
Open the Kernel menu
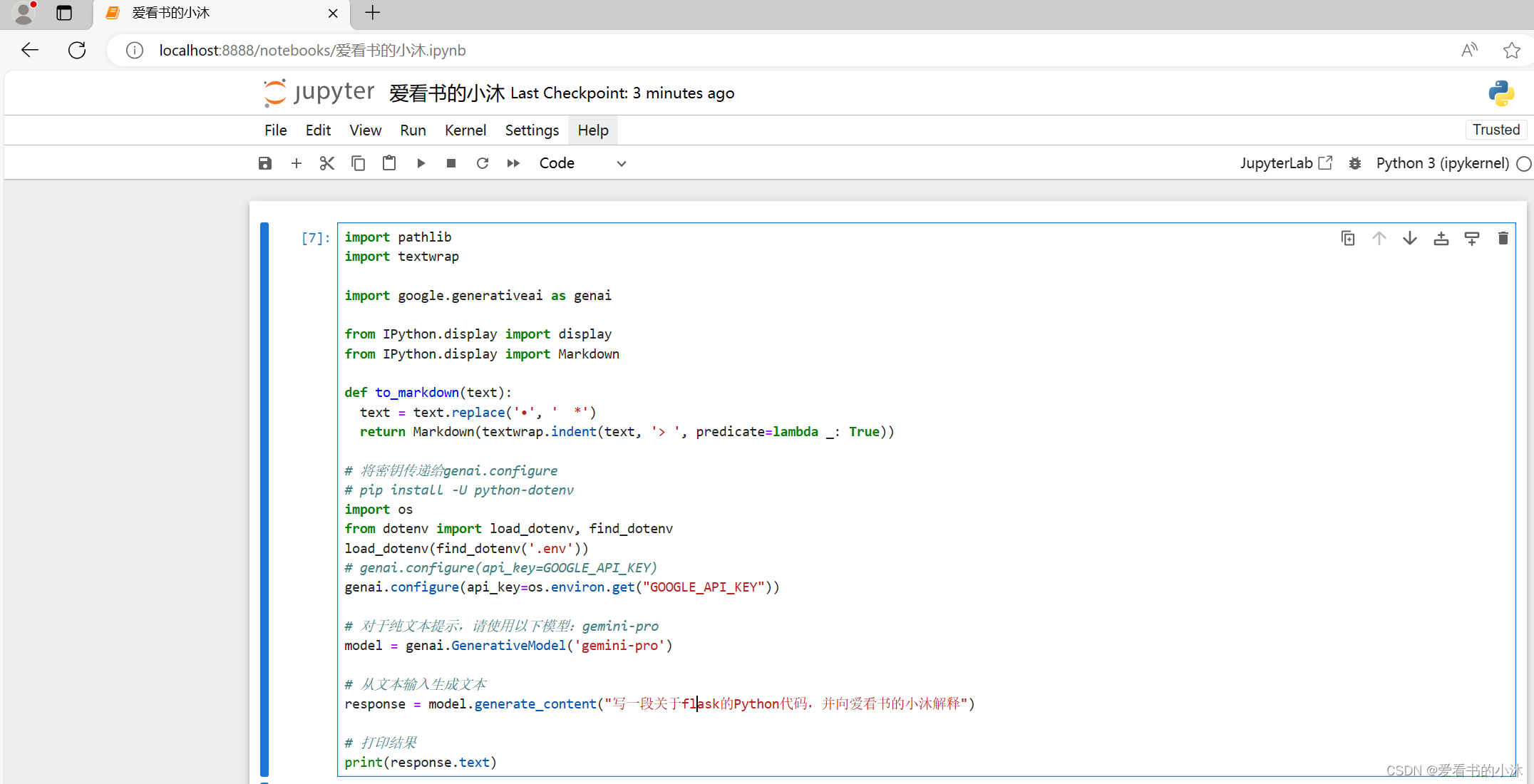(x=465, y=130)
